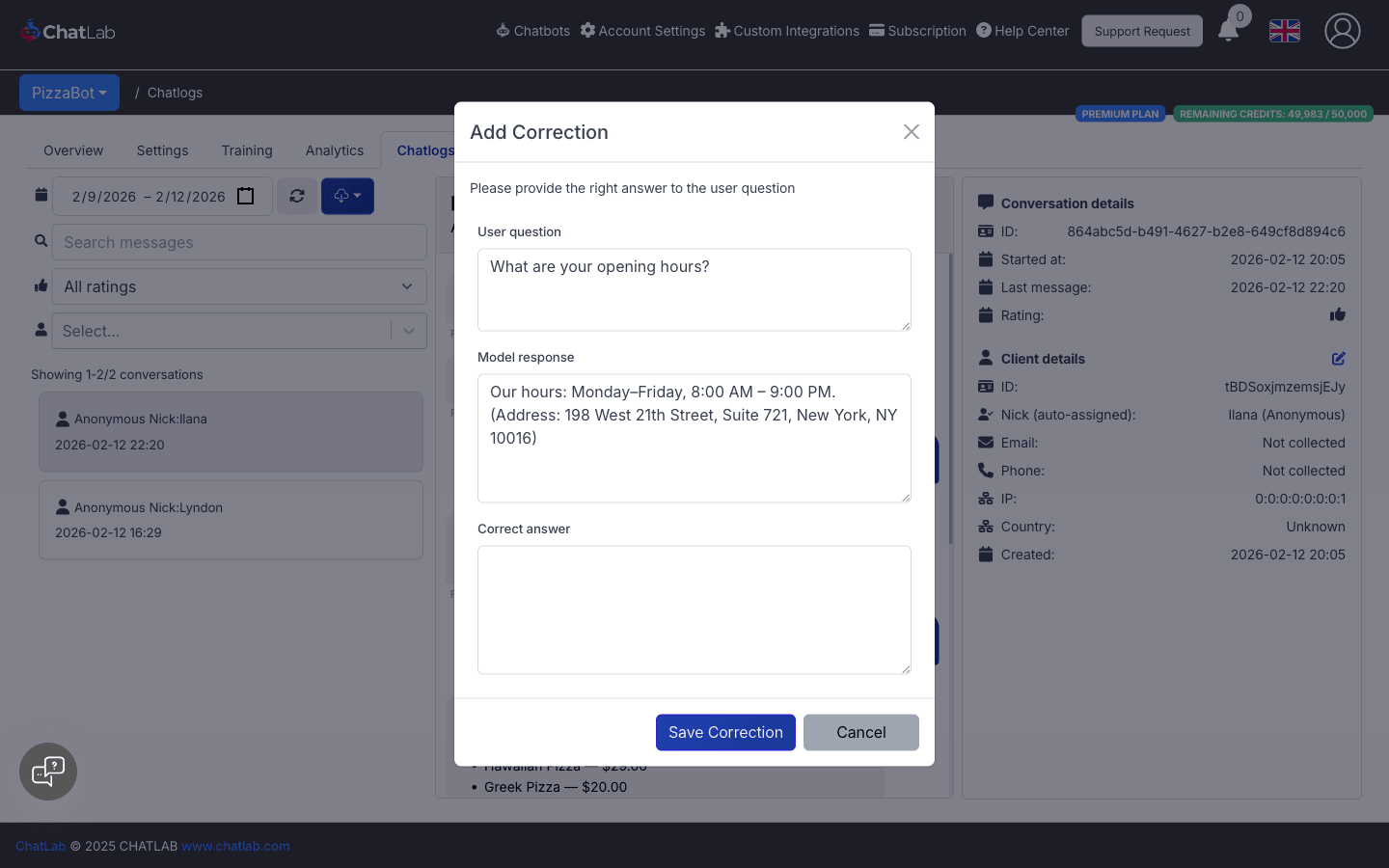Click the Support Request button

pos(1141,31)
